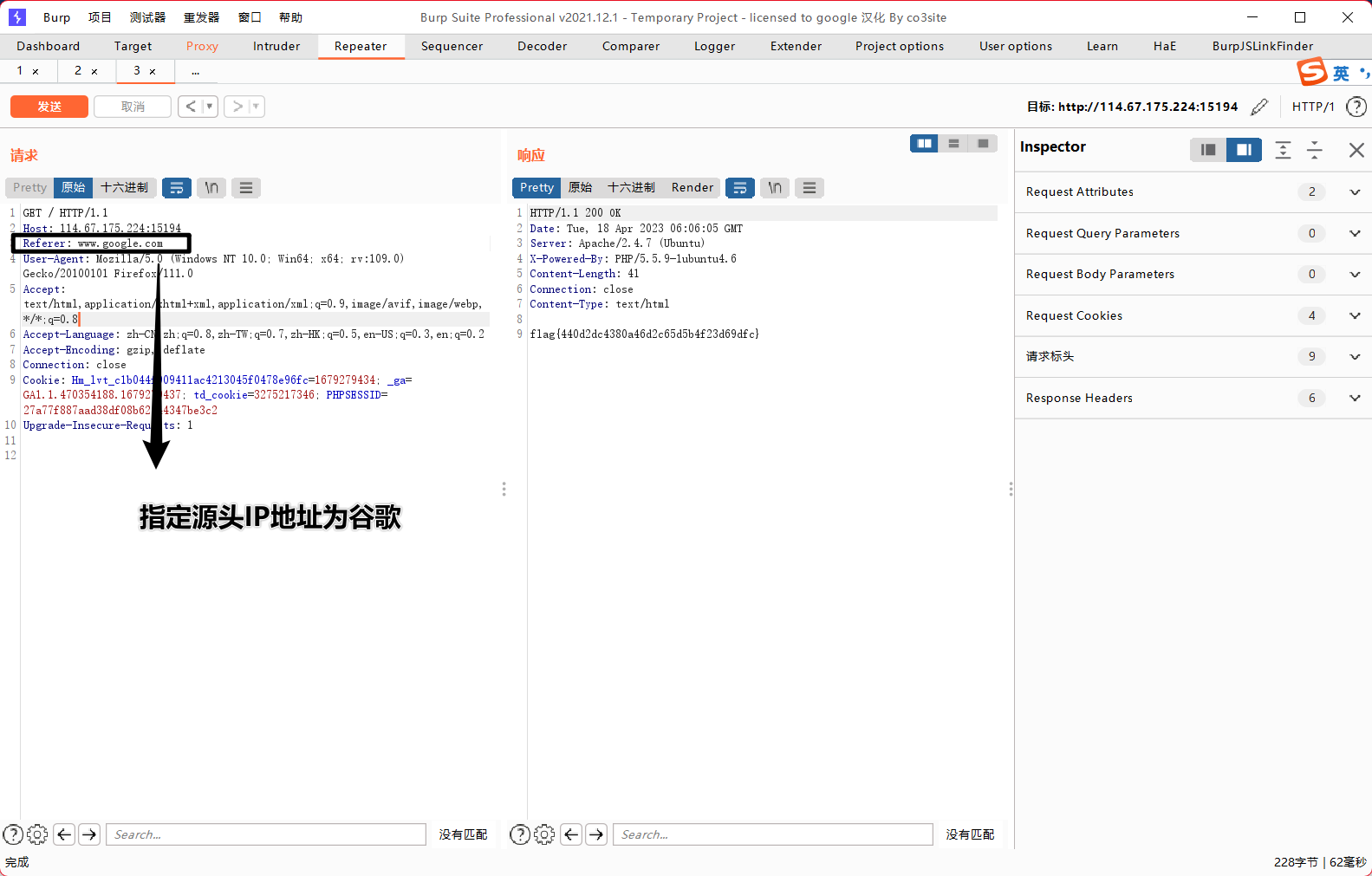This screenshot has width=1372, height=876.
Task: Open the 项目 project menu
Action: coord(100,17)
